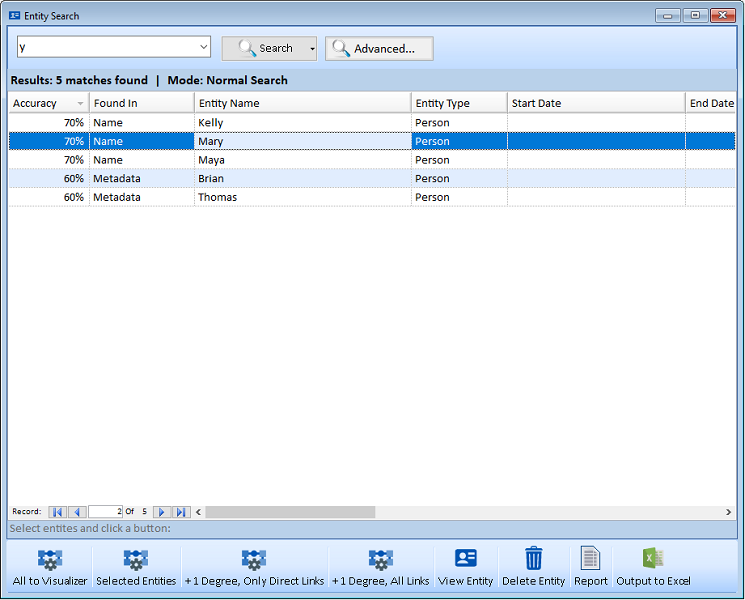The image size is (745, 600).
Task: Go to the next record
Action: coord(161,512)
